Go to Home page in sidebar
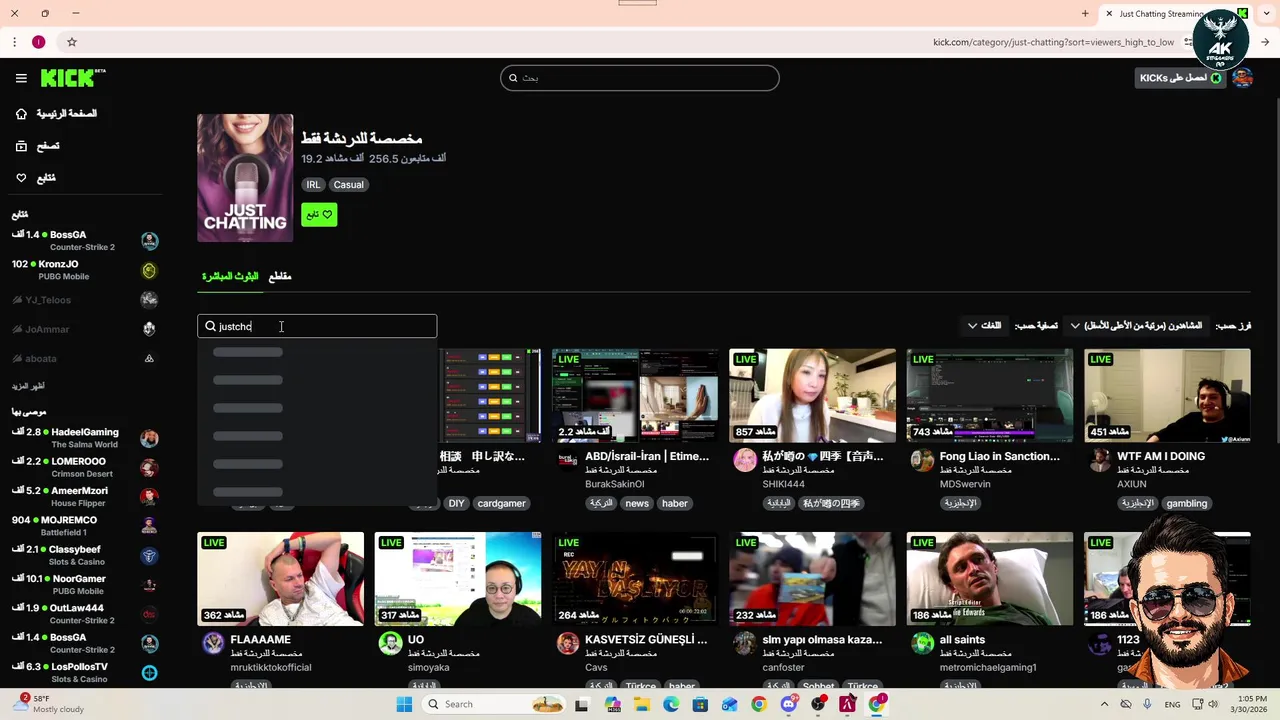 point(56,114)
